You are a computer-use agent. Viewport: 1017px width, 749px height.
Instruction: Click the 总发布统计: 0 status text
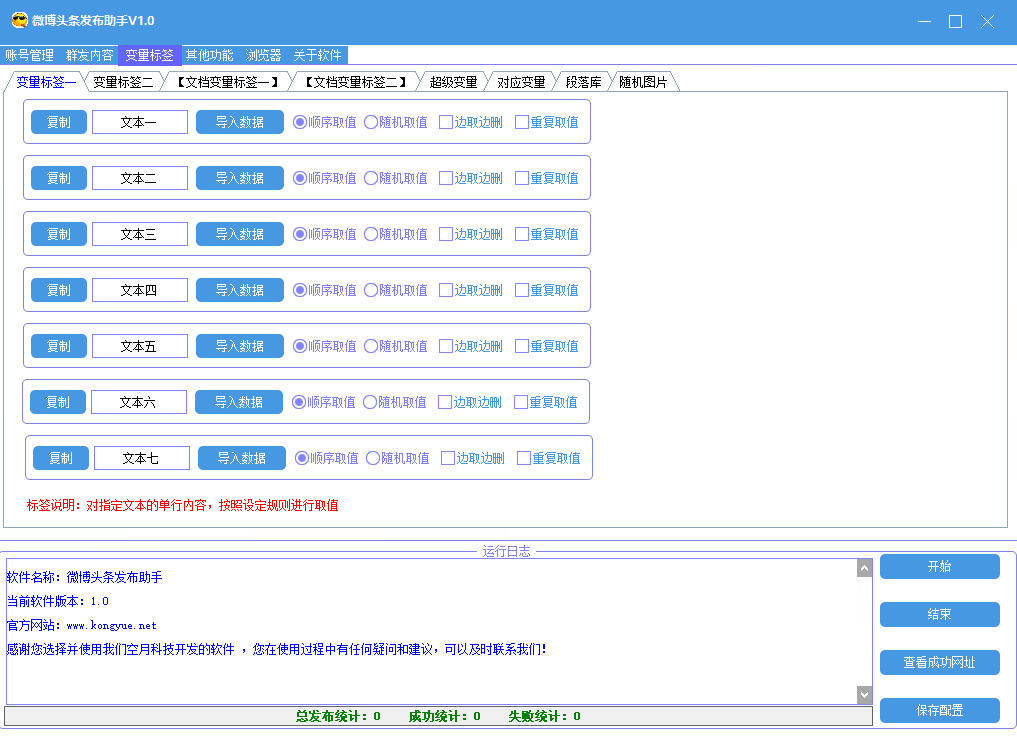(x=338, y=716)
